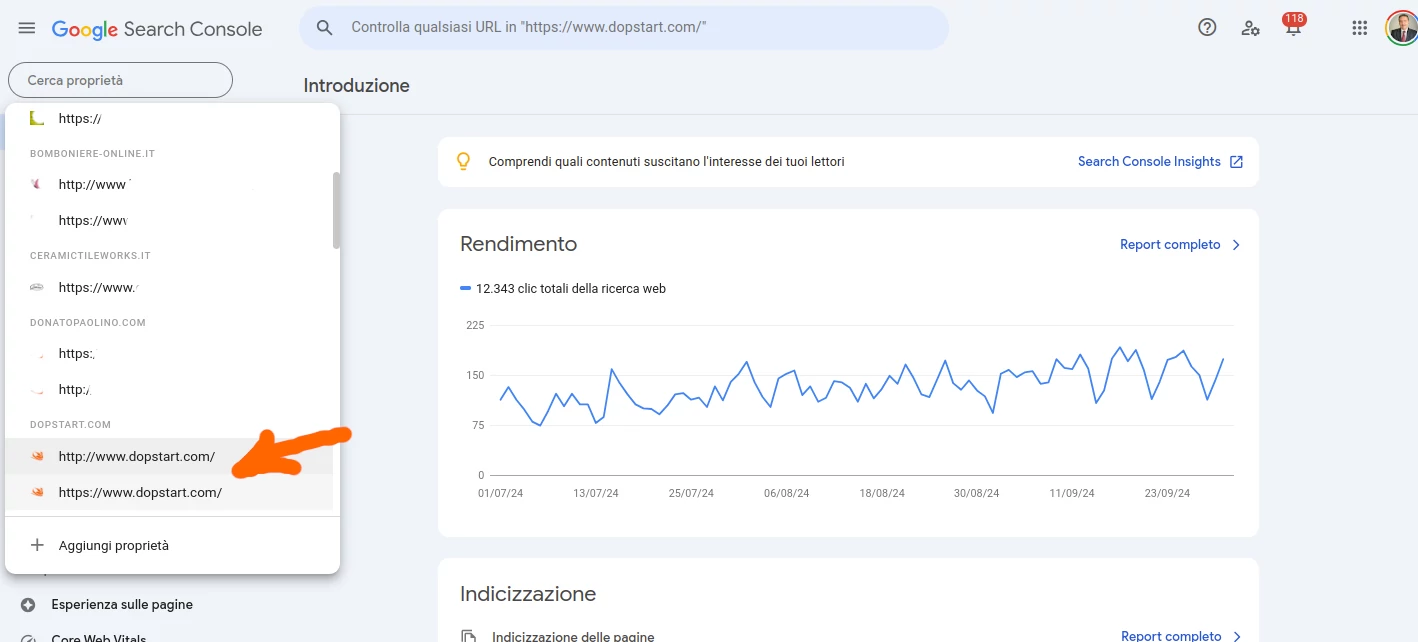Select the property under CERAMICTILEWORKS.IT
Viewport: 1418px width, 642px height.
[169, 287]
